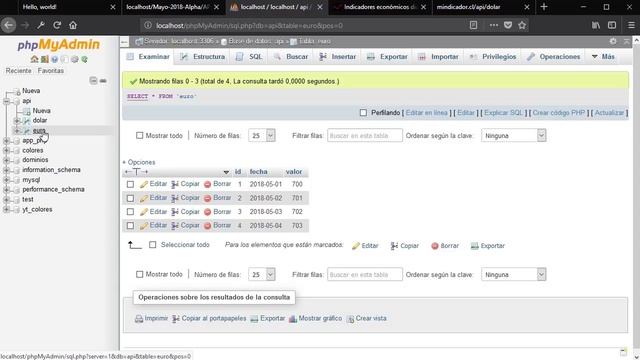Click the Editar en línea link
The width and height of the screenshot is (640, 360).
pos(427,113)
